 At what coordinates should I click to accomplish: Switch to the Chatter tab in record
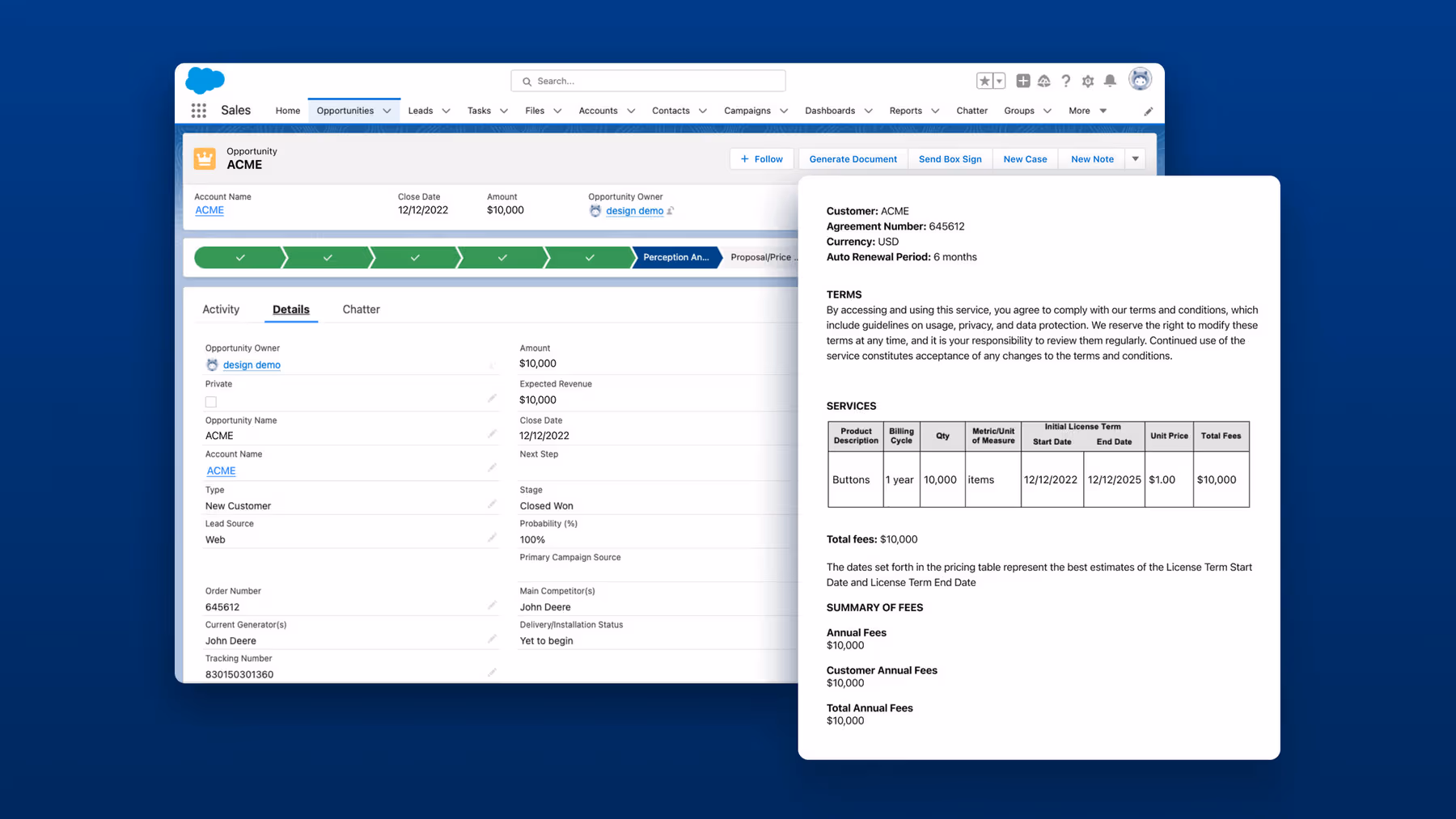361,310
